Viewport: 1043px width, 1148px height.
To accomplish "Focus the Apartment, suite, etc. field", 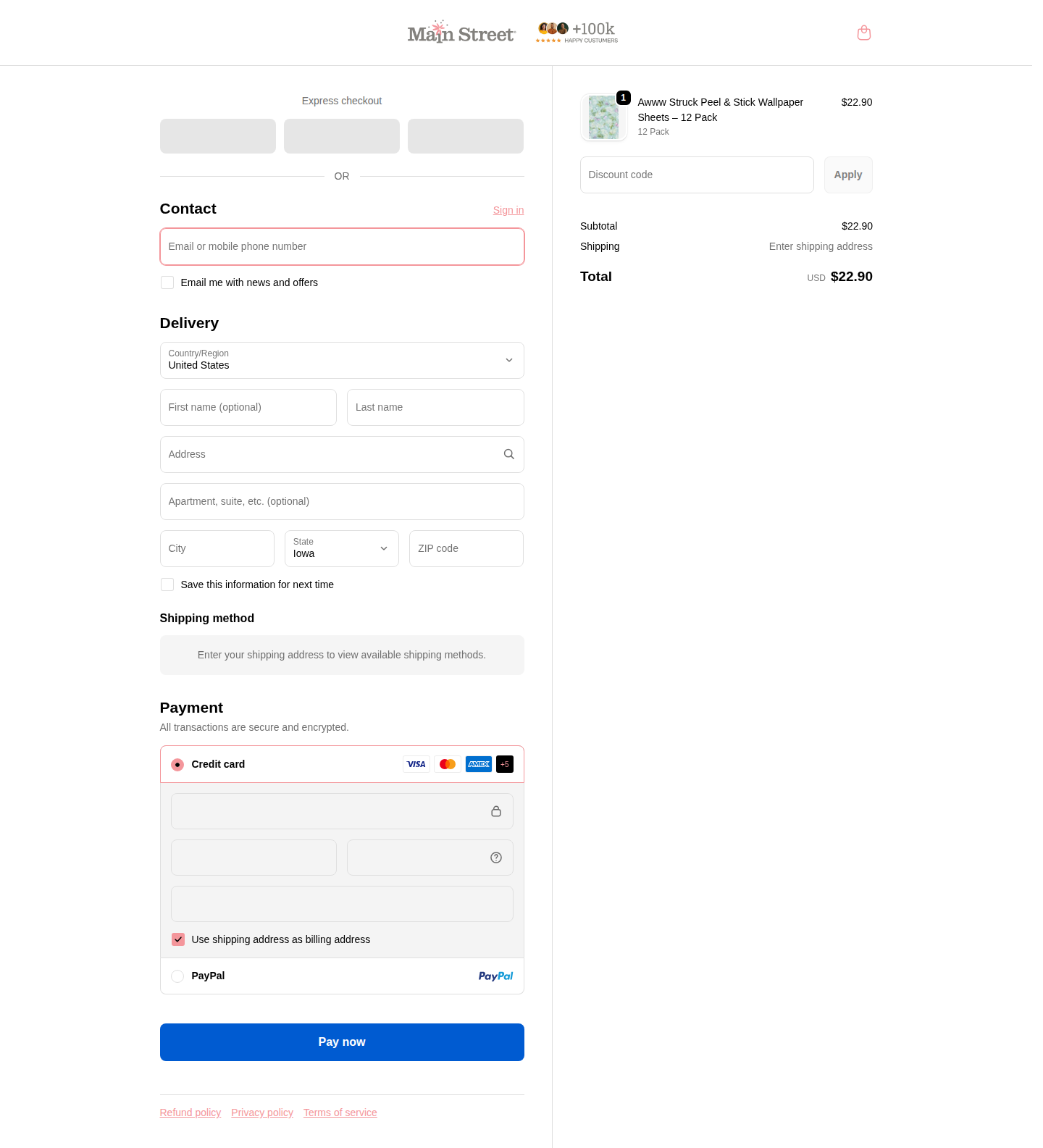I will [342, 501].
